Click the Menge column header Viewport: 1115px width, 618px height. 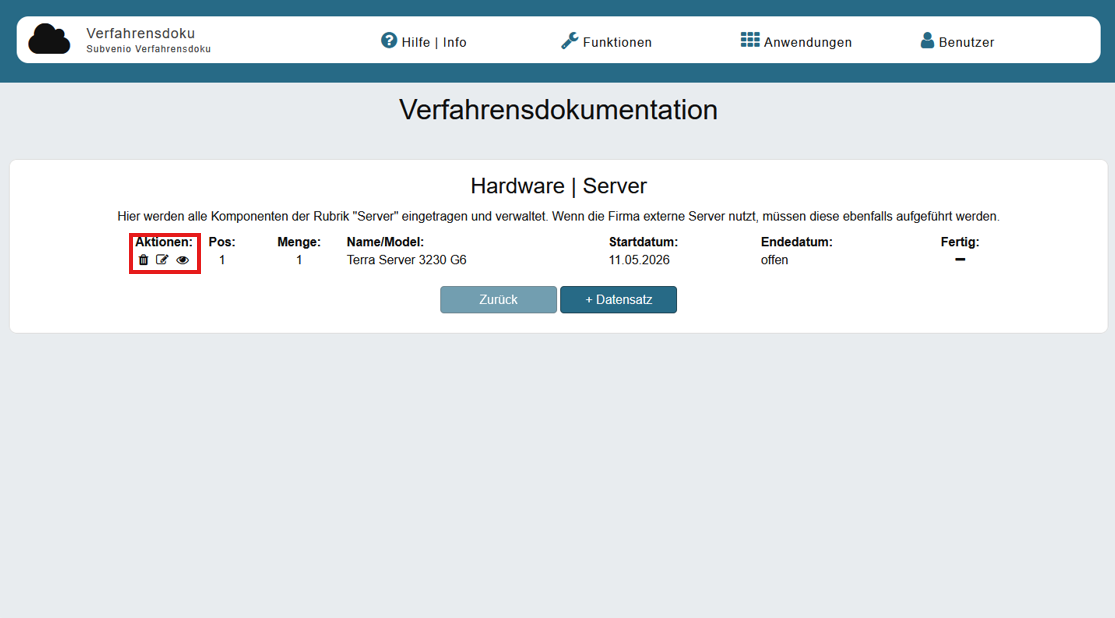pyautogui.click(x=299, y=242)
